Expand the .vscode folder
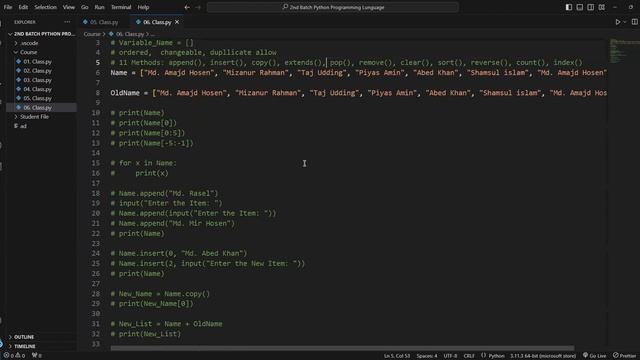The width and height of the screenshot is (640, 360). [x=41, y=43]
